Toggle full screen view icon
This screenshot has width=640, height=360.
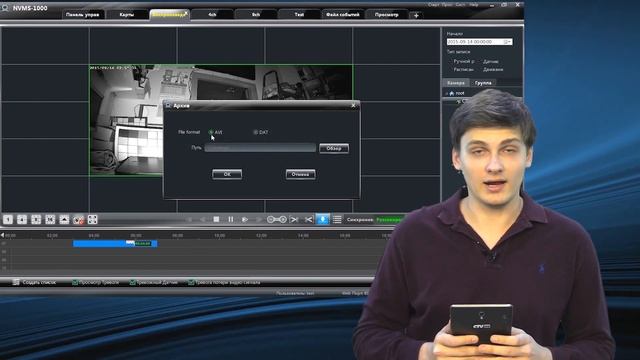click(x=93, y=220)
